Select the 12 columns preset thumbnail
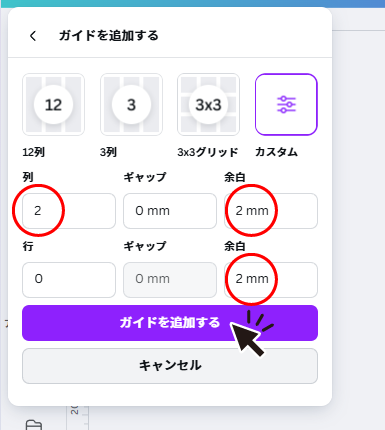 (53, 105)
